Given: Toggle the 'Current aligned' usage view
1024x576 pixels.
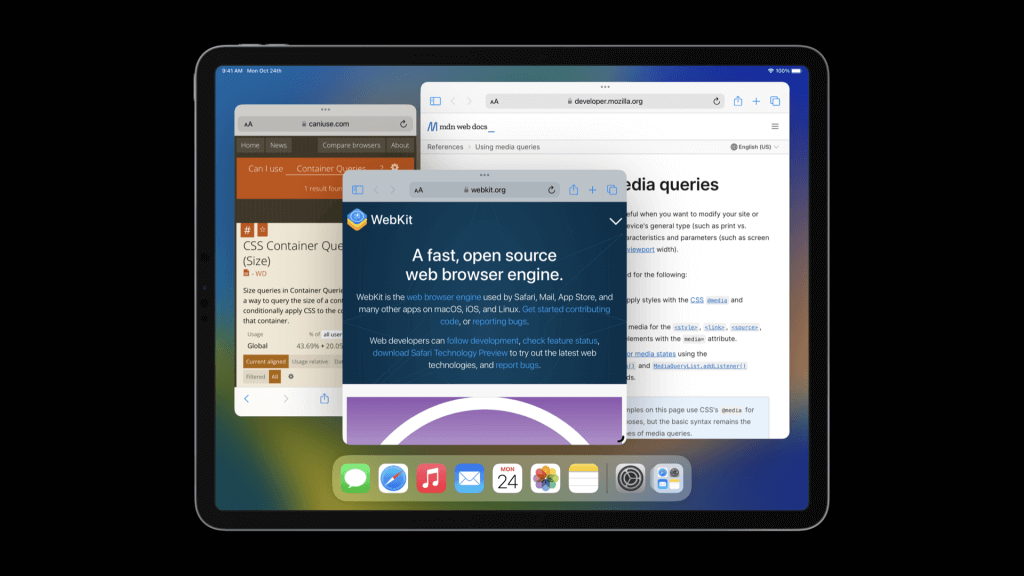Looking at the screenshot, I should (267, 361).
